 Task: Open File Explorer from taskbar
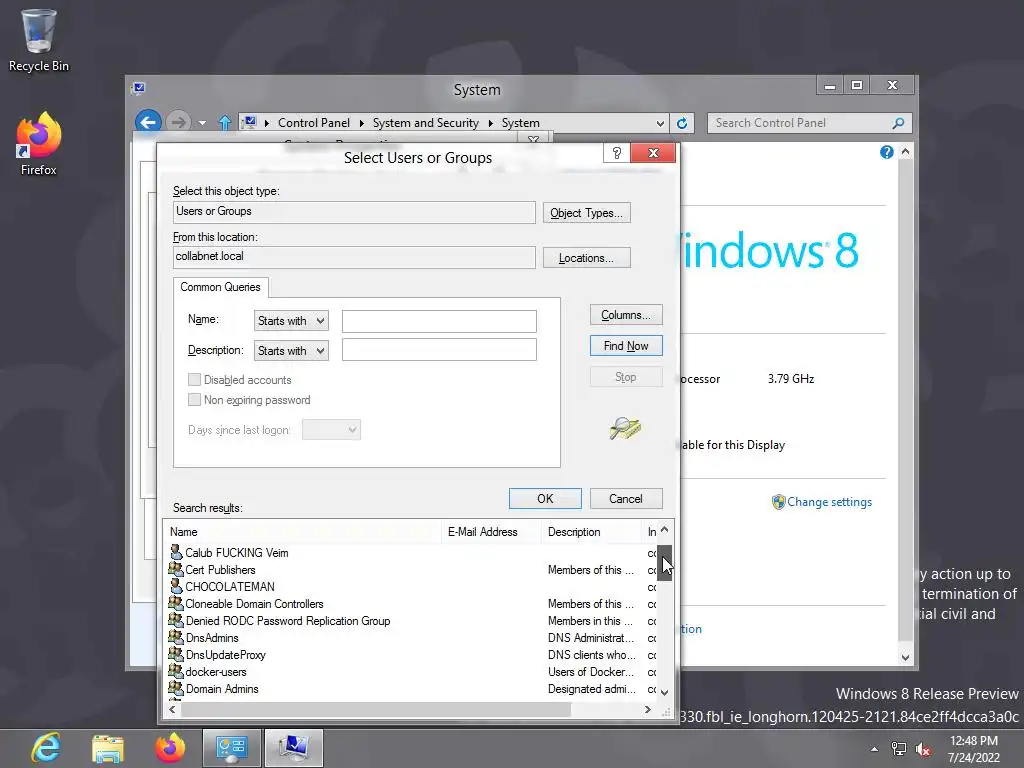coord(108,748)
